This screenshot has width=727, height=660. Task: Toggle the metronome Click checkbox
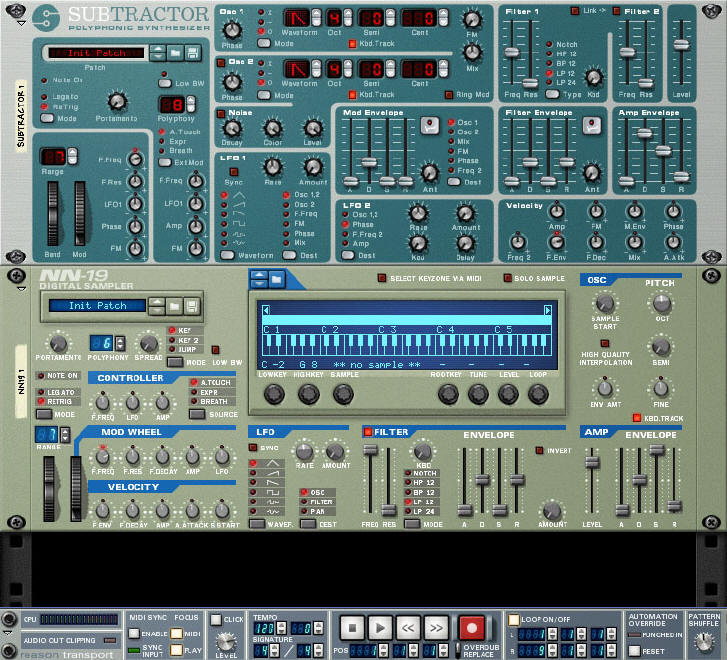click(217, 621)
